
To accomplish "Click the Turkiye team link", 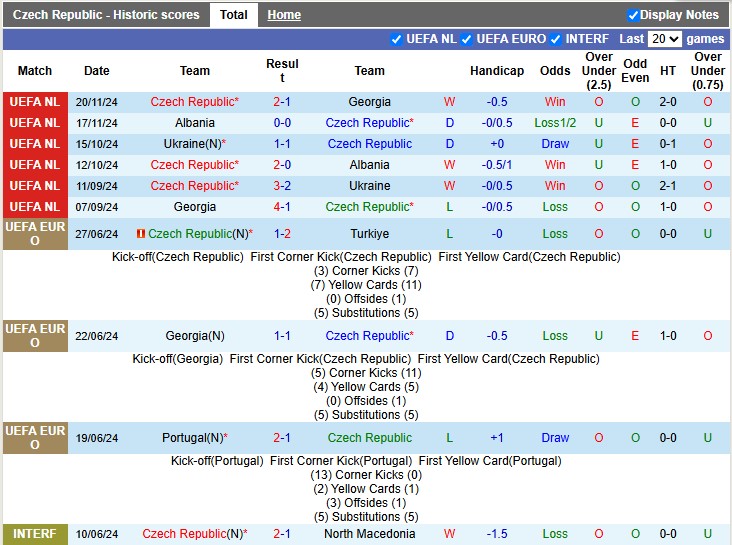I will point(369,234).
